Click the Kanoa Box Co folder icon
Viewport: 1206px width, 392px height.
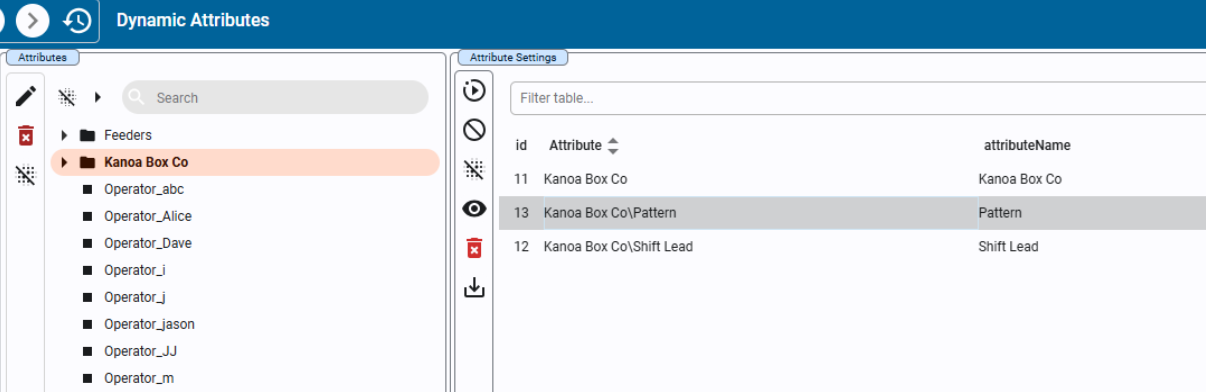[87, 162]
